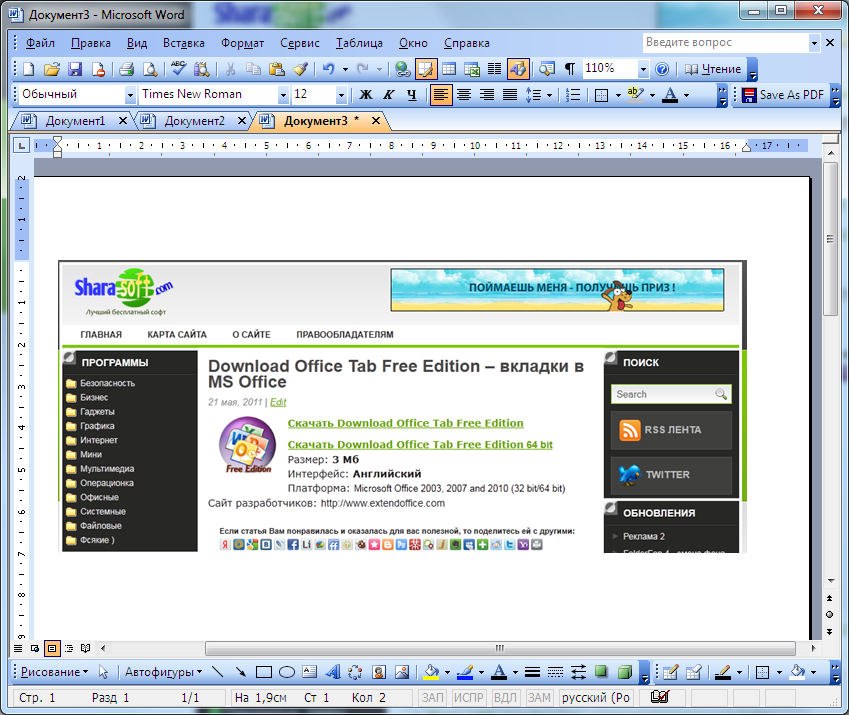Screen dimensions: 849x715
Task: Click the horizontal scrollbar thumb
Action: click(x=500, y=648)
